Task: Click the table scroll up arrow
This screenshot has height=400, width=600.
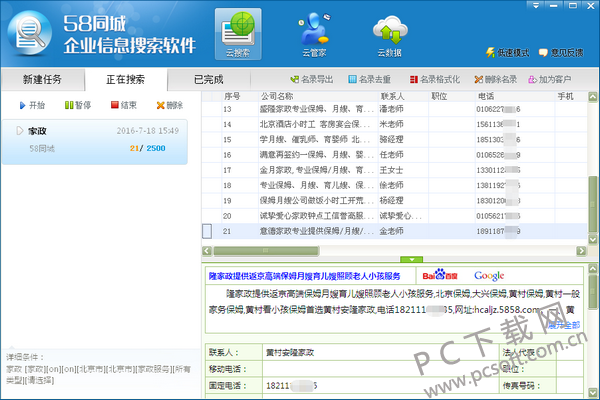Action: tap(593, 97)
